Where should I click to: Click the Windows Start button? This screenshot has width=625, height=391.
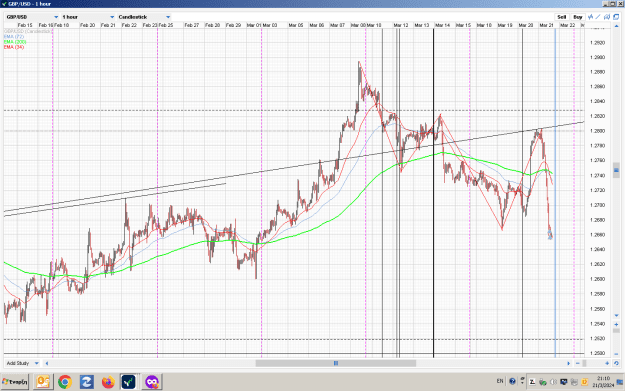(x=15, y=382)
